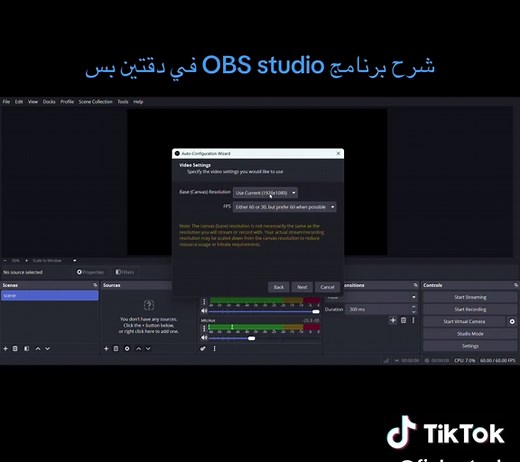Mute the Mic/Aux audio channel

204,338
